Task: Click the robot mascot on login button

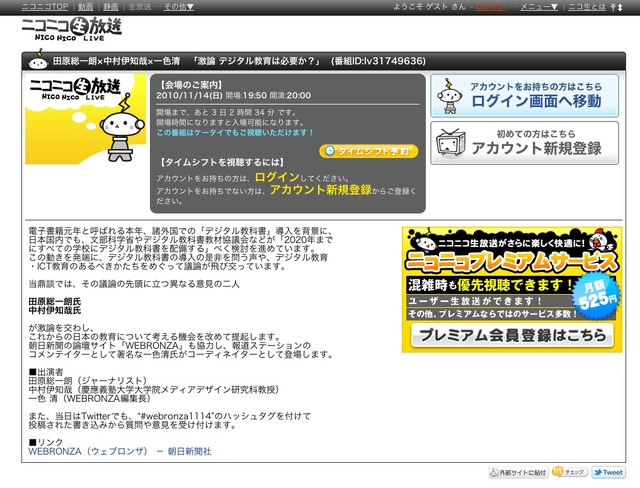Action: point(449,96)
